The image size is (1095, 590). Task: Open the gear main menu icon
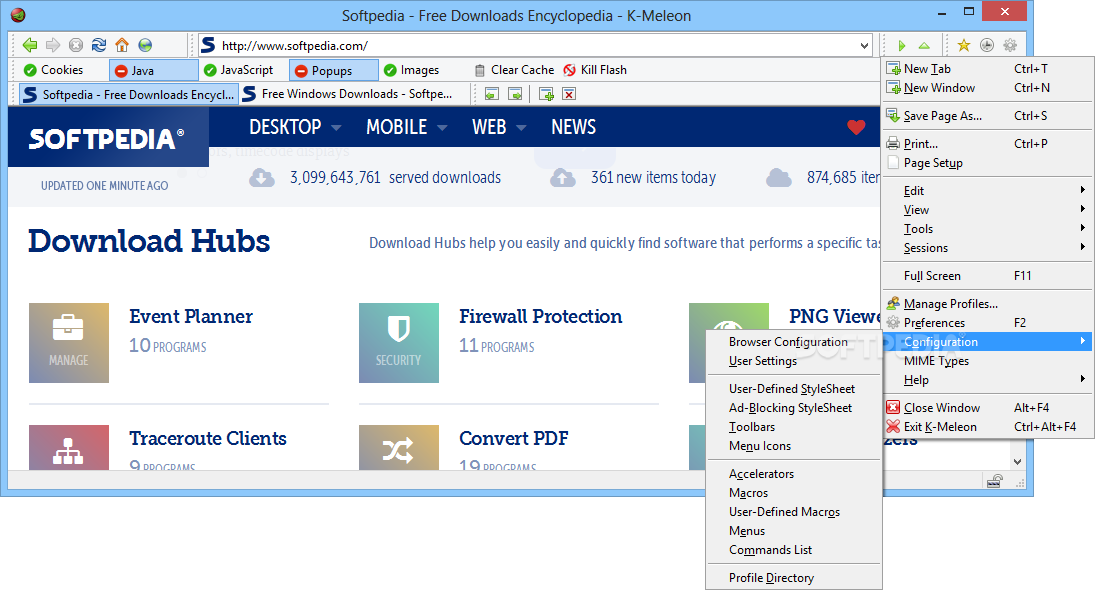(1010, 45)
